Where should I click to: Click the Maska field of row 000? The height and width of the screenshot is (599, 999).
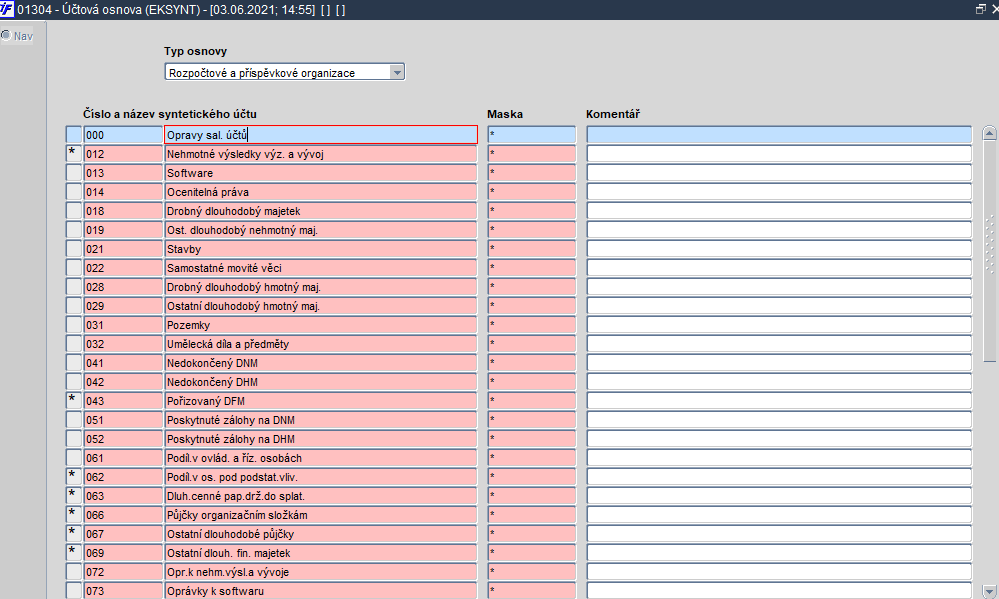(x=531, y=134)
